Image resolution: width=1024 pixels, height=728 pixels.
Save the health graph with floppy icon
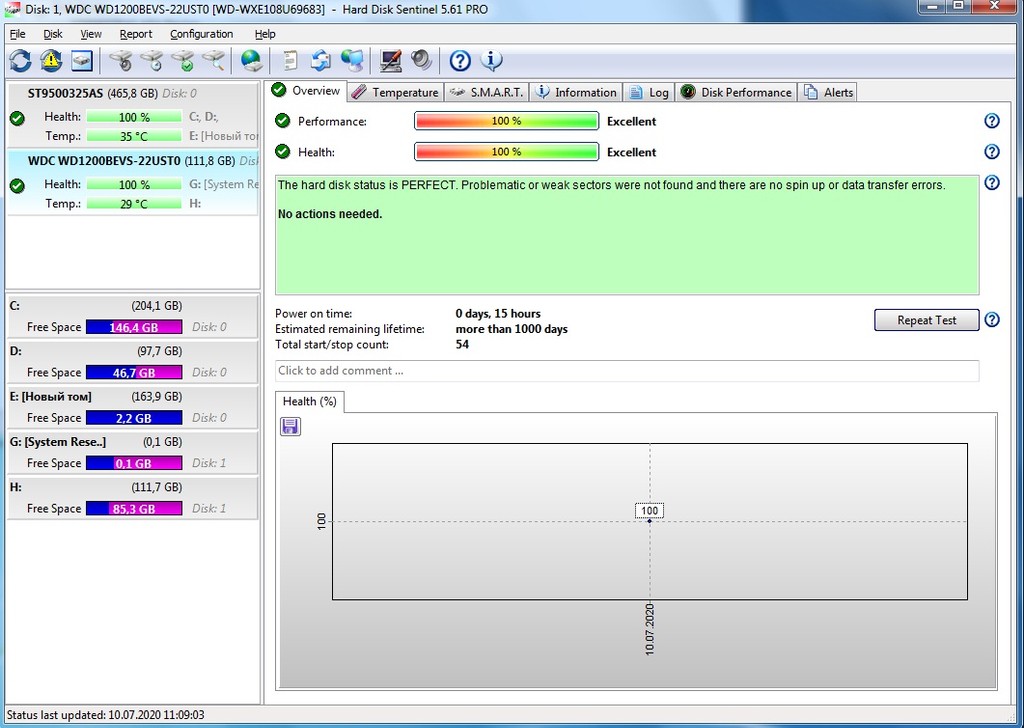click(290, 427)
